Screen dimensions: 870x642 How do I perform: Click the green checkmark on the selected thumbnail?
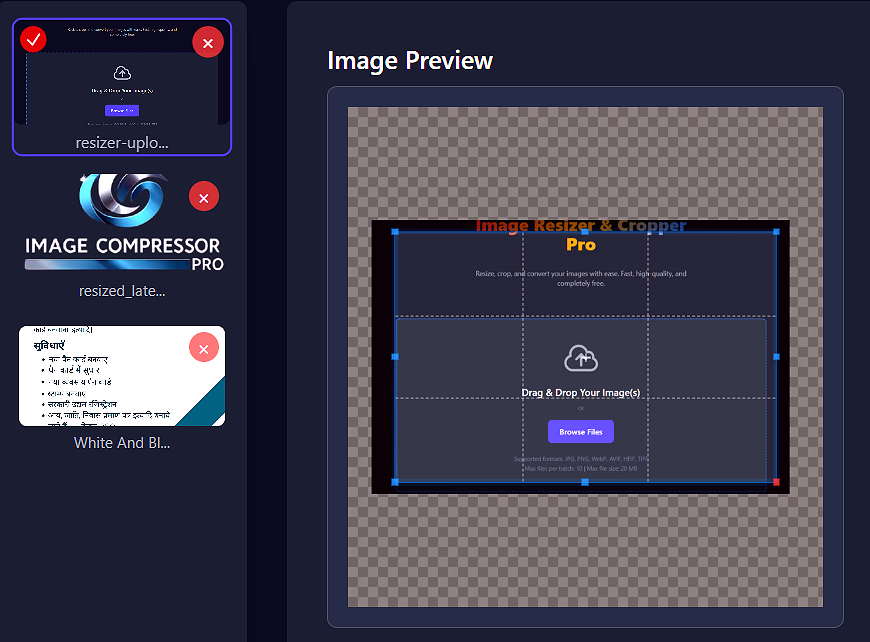(x=32, y=39)
